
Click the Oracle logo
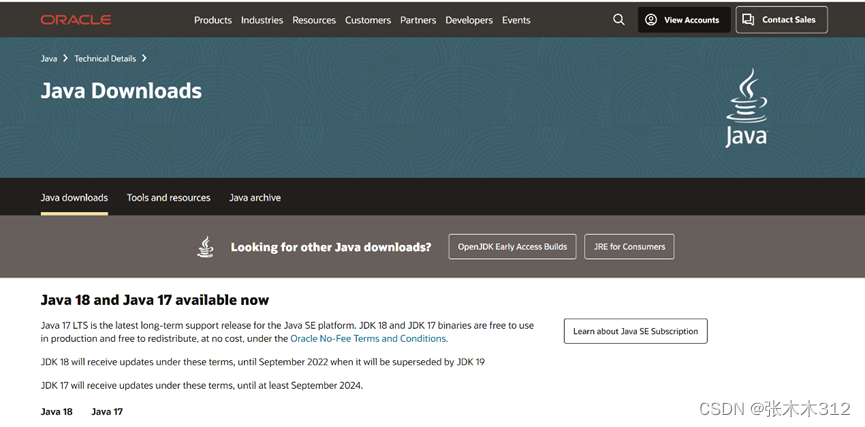click(x=76, y=20)
